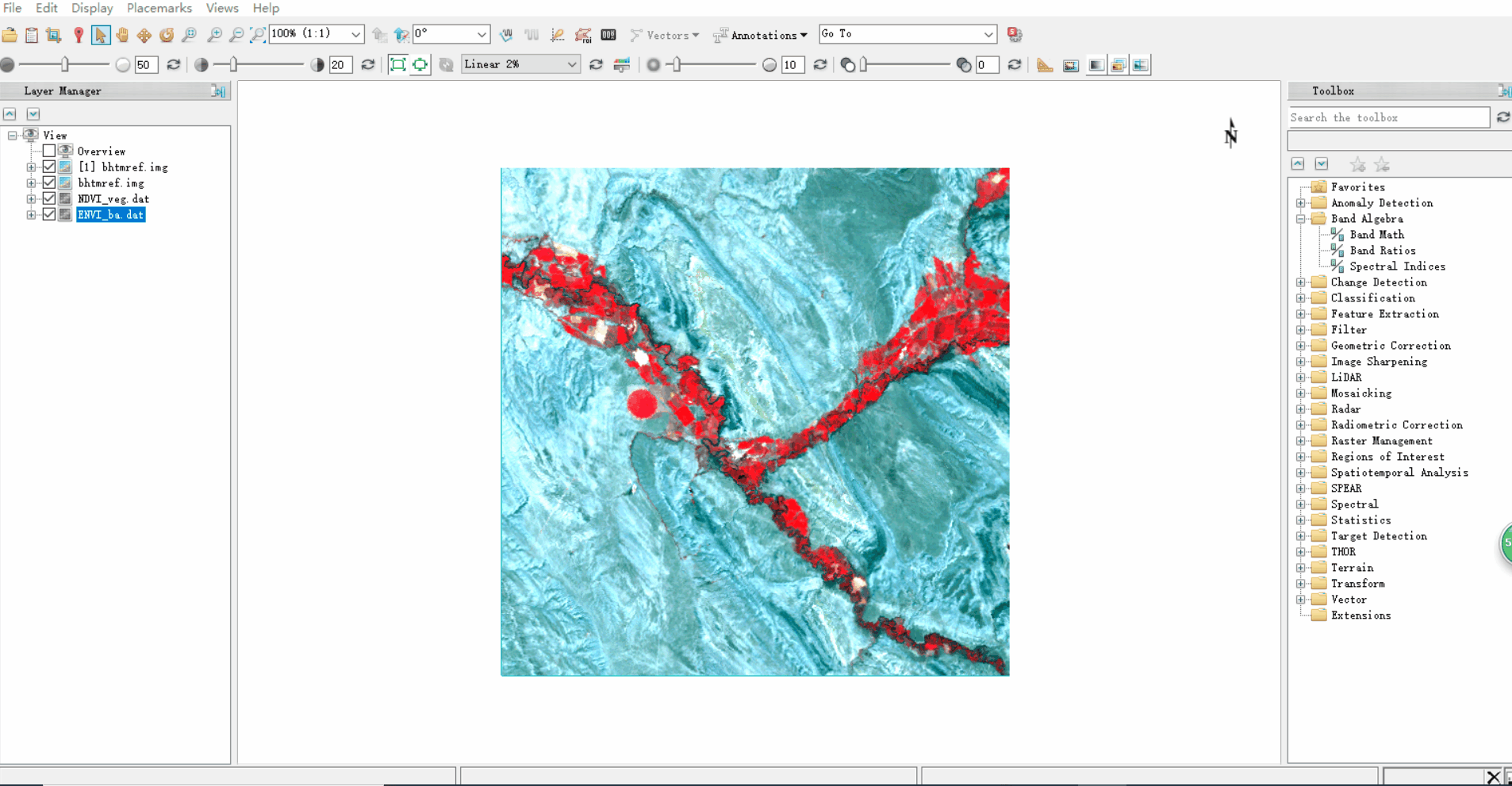1512x786 pixels.
Task: Open the rotation angle dropdown
Action: 482,34
